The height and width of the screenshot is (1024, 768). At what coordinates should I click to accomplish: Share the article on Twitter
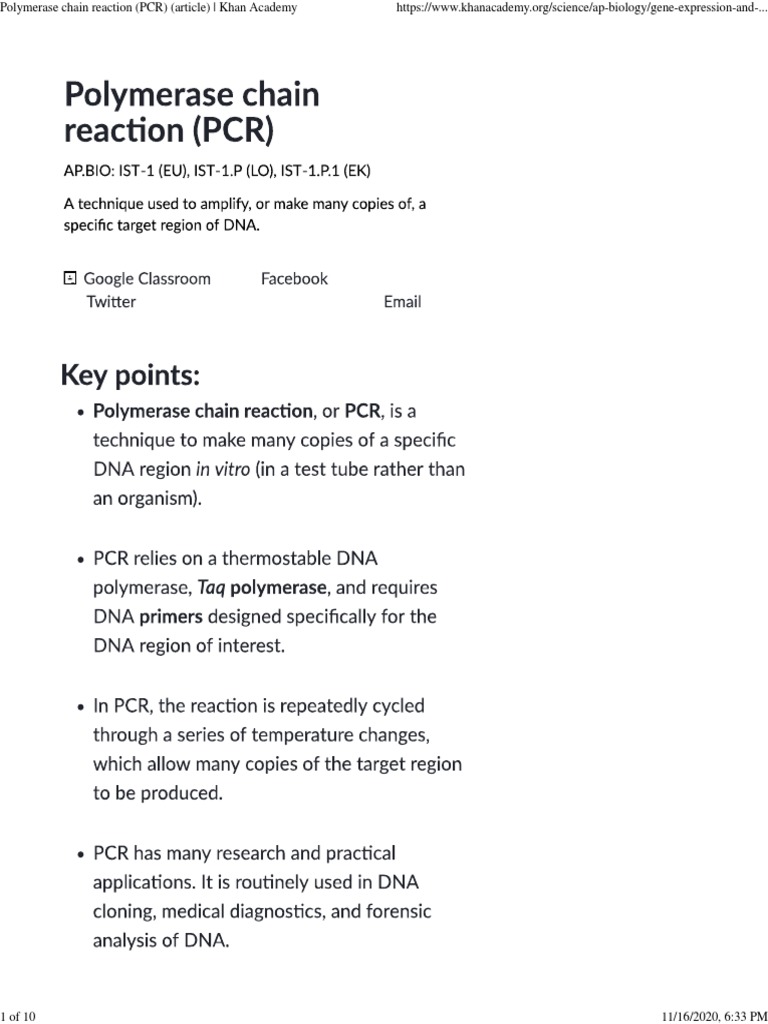coord(111,301)
